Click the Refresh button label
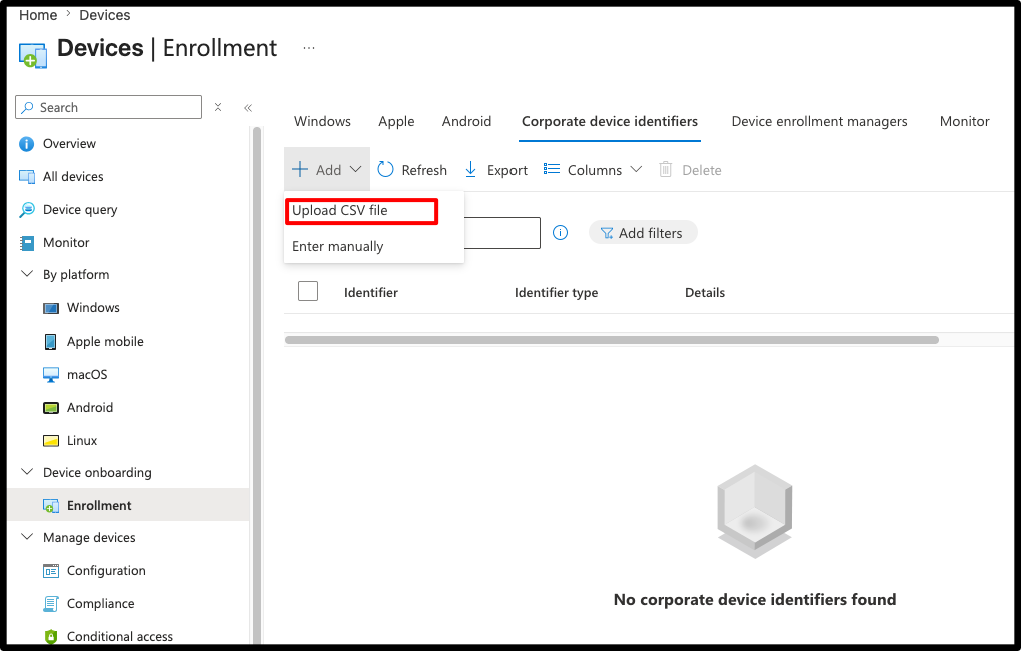Viewport: 1021px width, 651px height. pyautogui.click(x=424, y=170)
